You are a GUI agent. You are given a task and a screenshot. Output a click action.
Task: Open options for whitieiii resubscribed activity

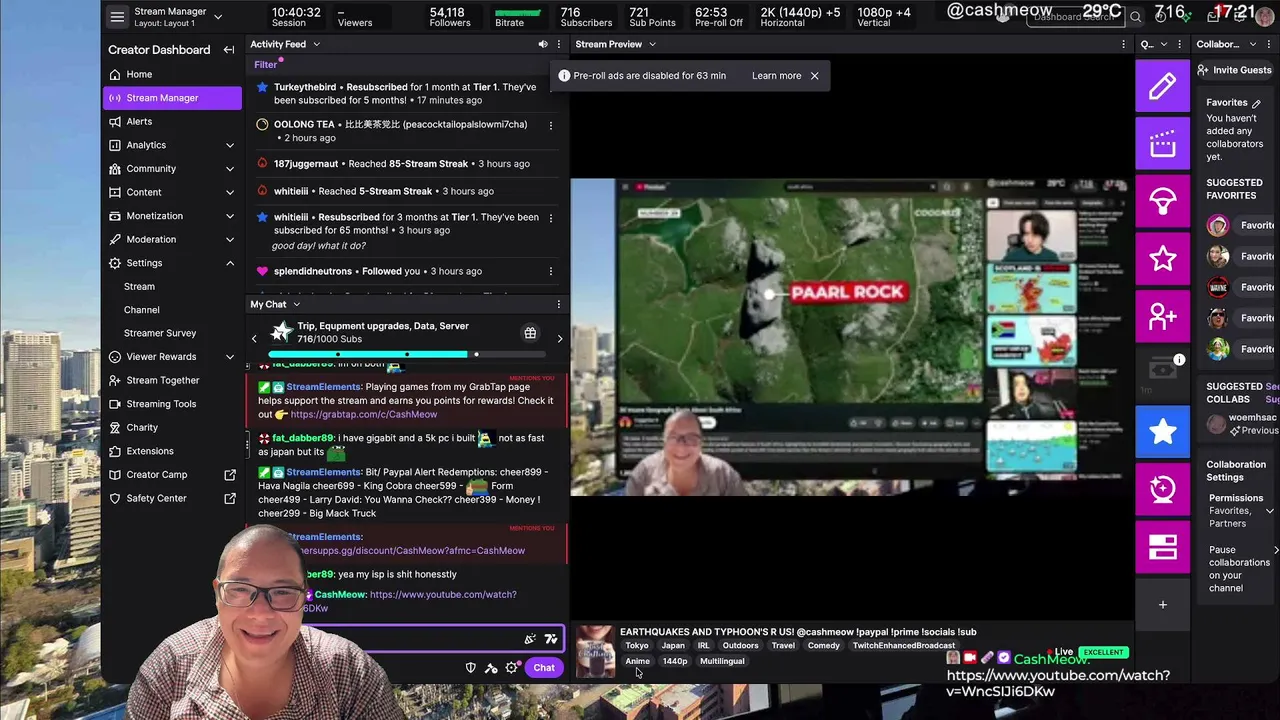click(551, 217)
